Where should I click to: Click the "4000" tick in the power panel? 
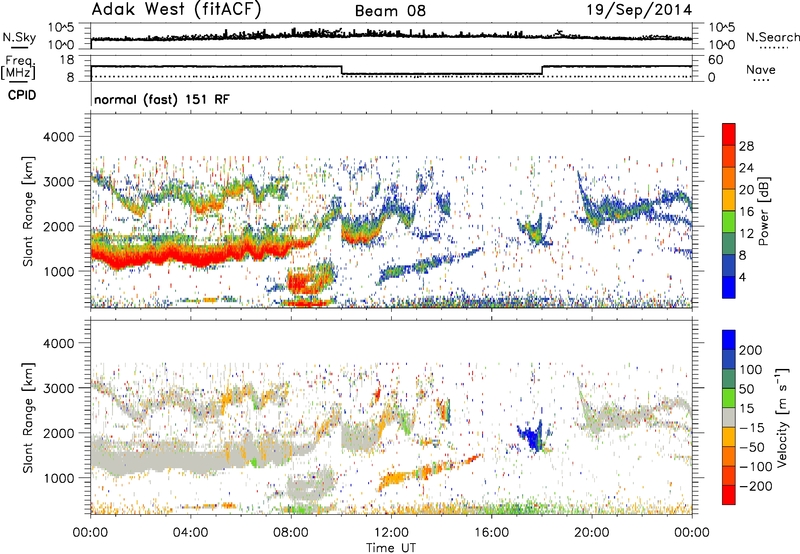[x=58, y=137]
